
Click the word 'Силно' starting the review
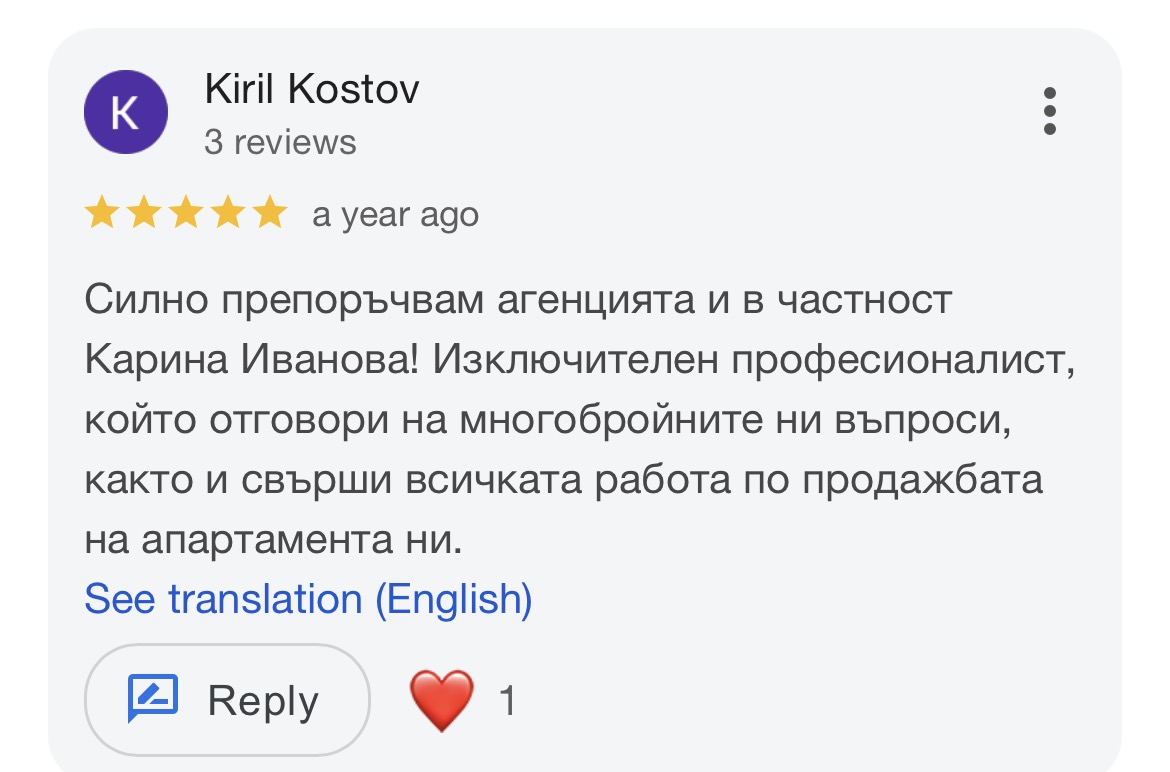tap(146, 300)
